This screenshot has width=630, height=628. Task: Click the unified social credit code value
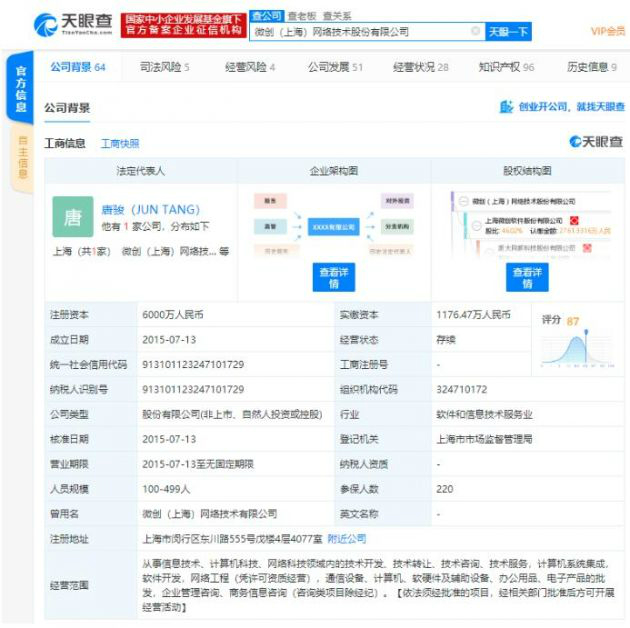click(193, 364)
